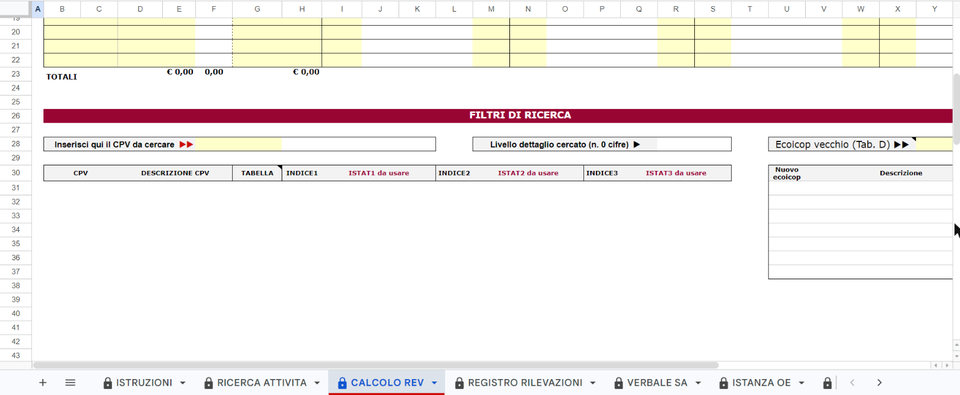
Task: Select column G header
Action: click(256, 9)
